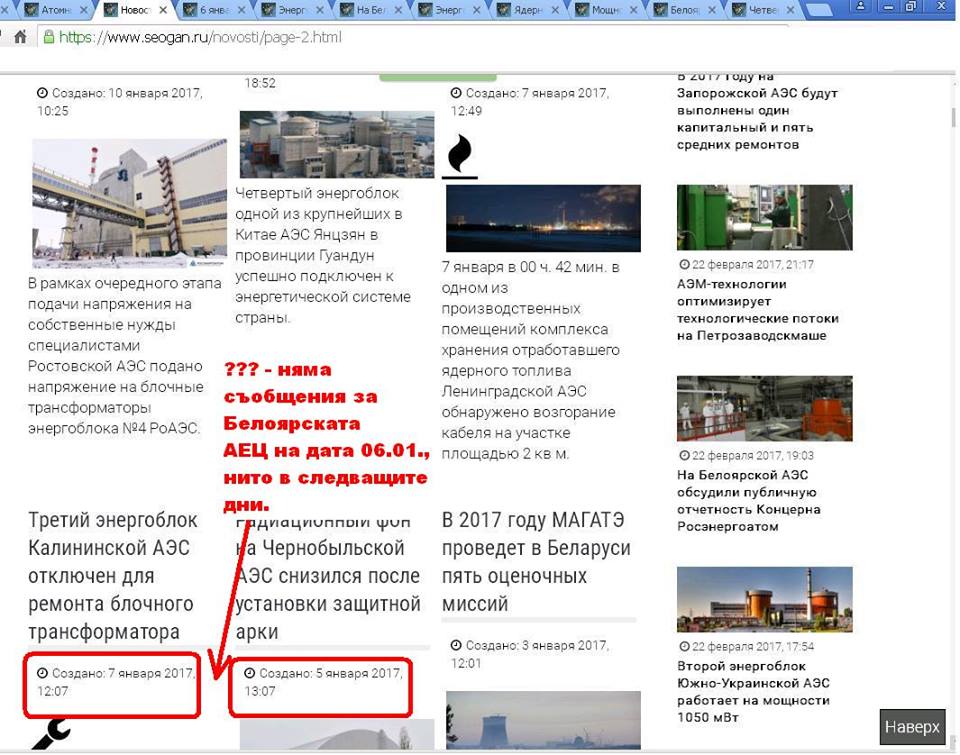Click the Rostov NPP building photo
The image size is (960, 755).
(x=115, y=203)
